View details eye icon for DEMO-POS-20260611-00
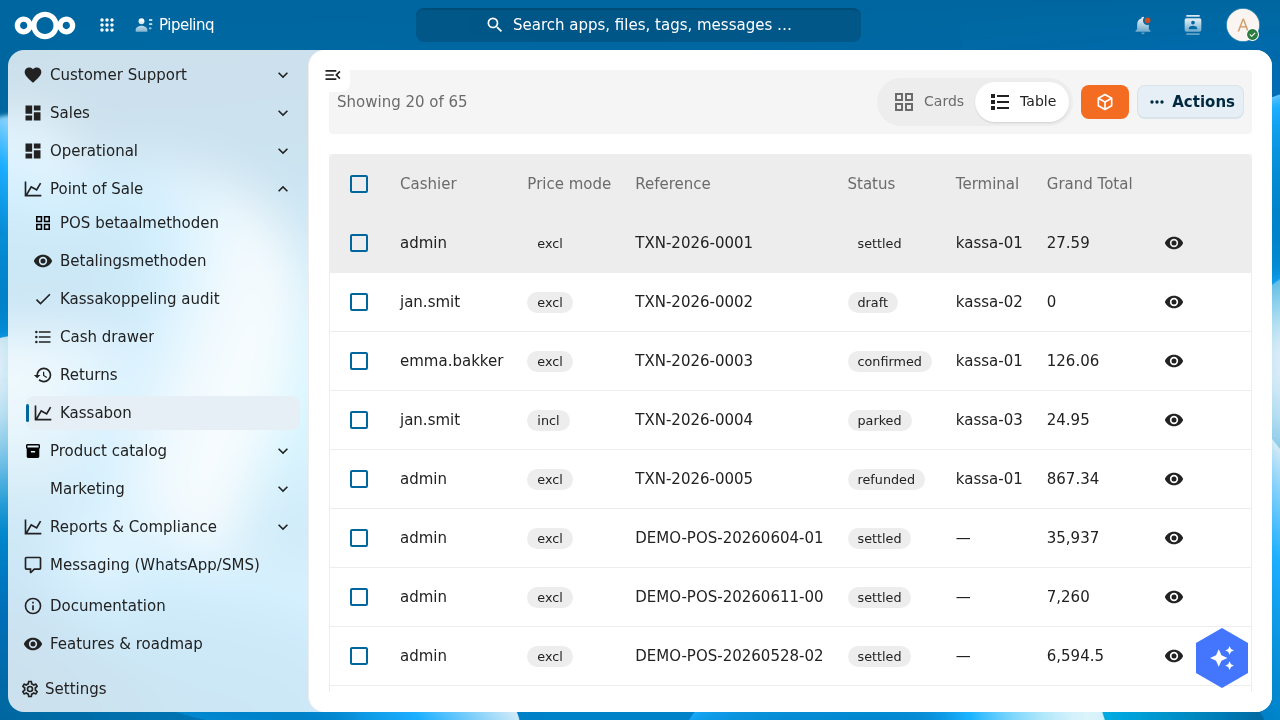The image size is (1280, 720). 1174,597
